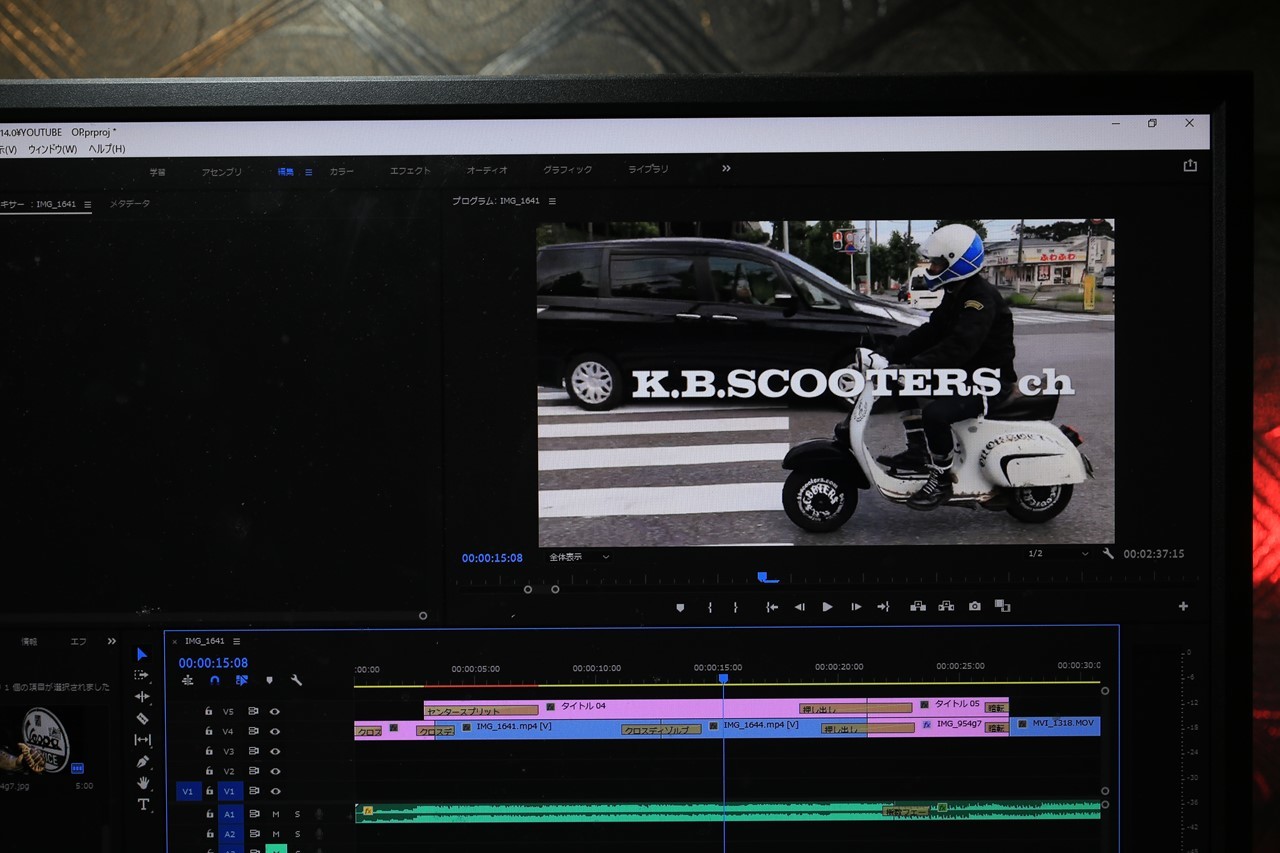The width and height of the screenshot is (1280, 853).
Task: Open the メタデータ panel tab
Action: [130, 204]
